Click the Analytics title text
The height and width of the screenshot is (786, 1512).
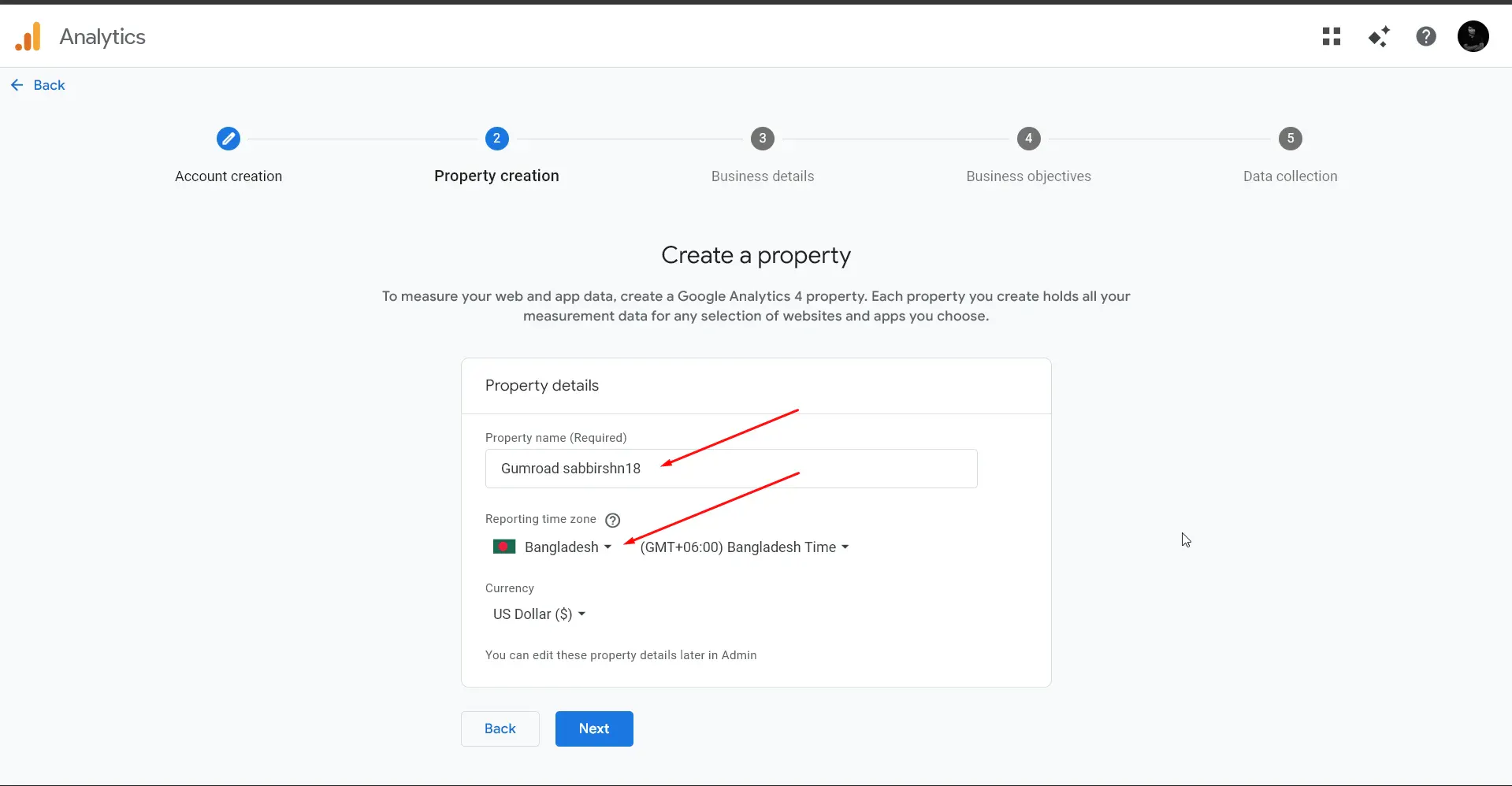pyautogui.click(x=102, y=37)
